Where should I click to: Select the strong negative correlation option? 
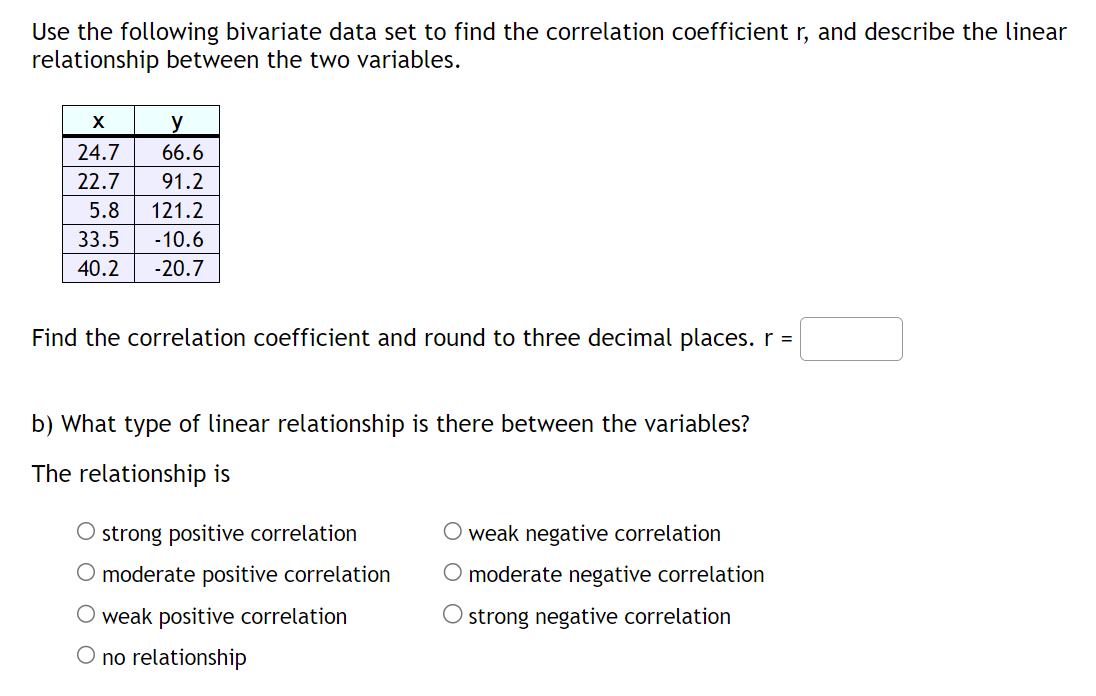coord(453,613)
